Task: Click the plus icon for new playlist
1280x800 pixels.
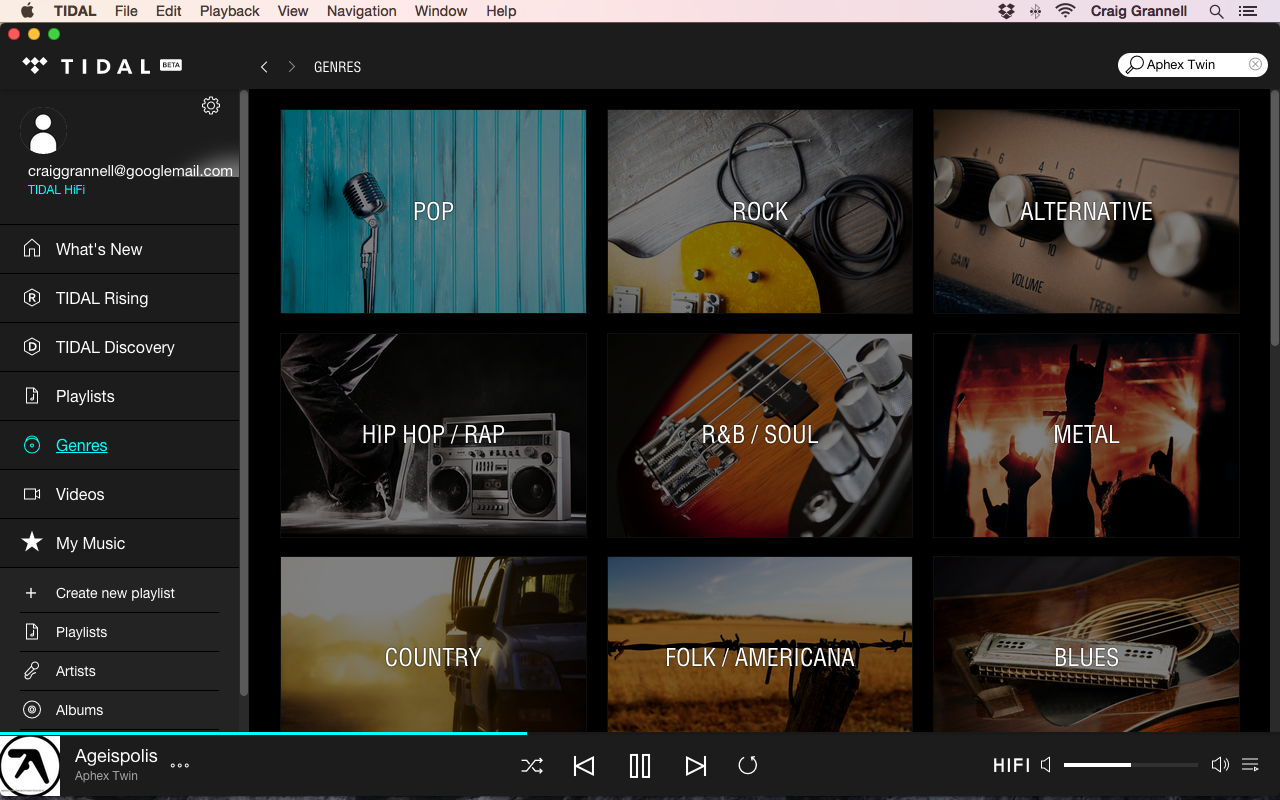Action: pyautogui.click(x=31, y=593)
